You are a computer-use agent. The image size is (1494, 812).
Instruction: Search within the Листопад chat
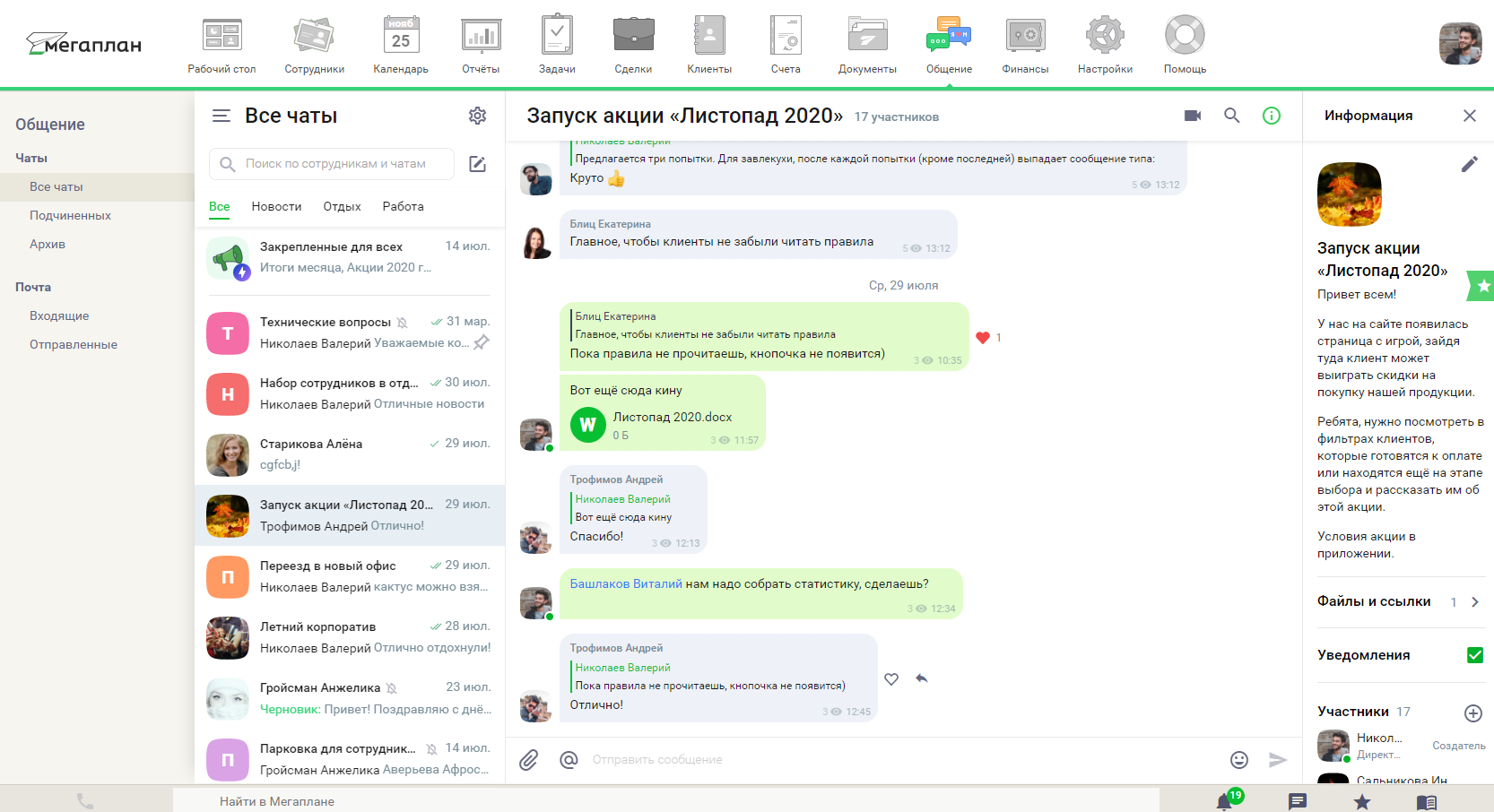(1232, 116)
